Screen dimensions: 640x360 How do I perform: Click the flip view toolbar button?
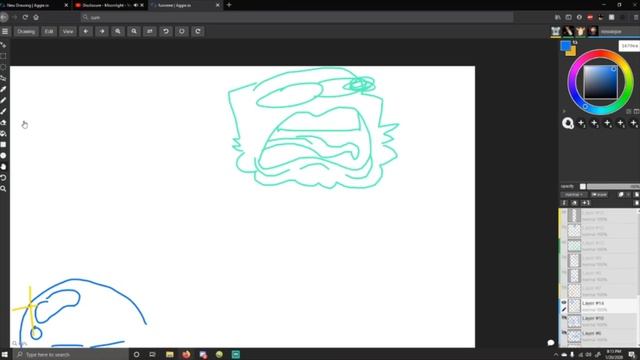pos(150,31)
